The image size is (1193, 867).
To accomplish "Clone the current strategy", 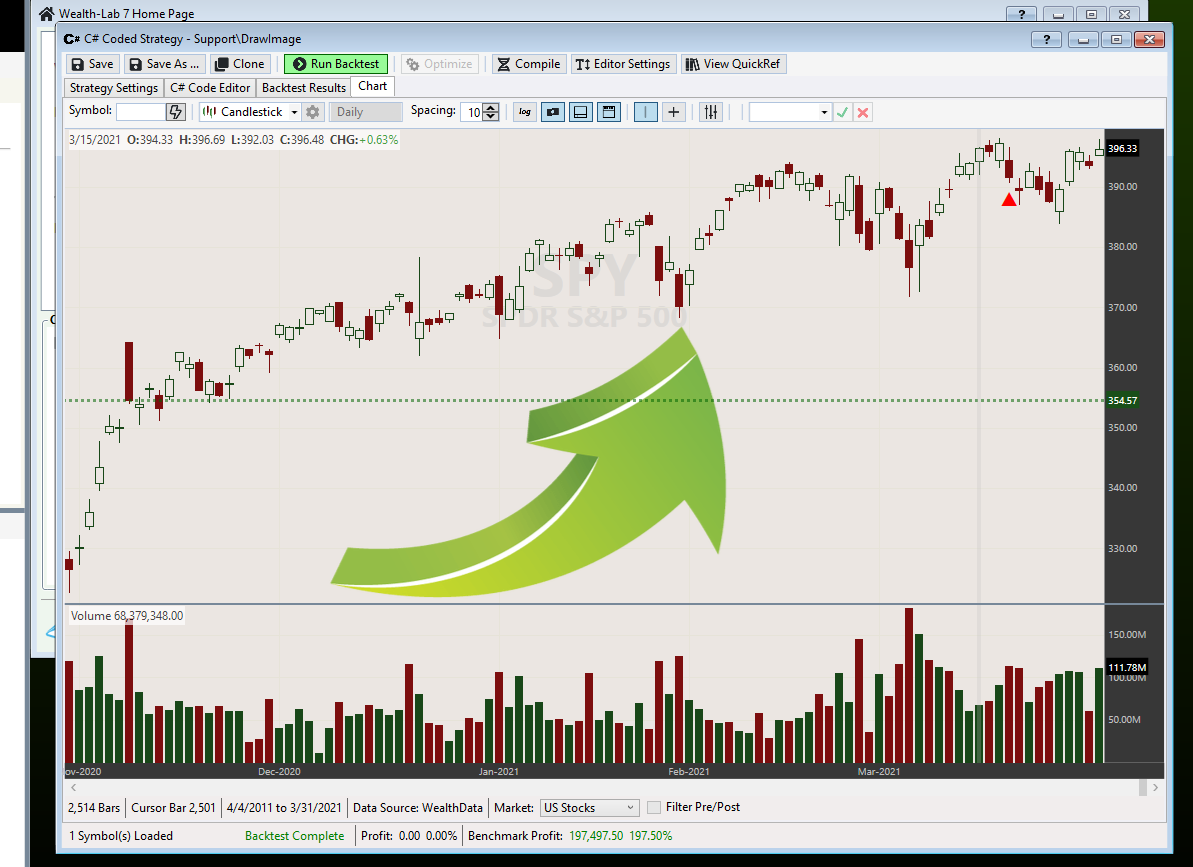I will (x=240, y=64).
